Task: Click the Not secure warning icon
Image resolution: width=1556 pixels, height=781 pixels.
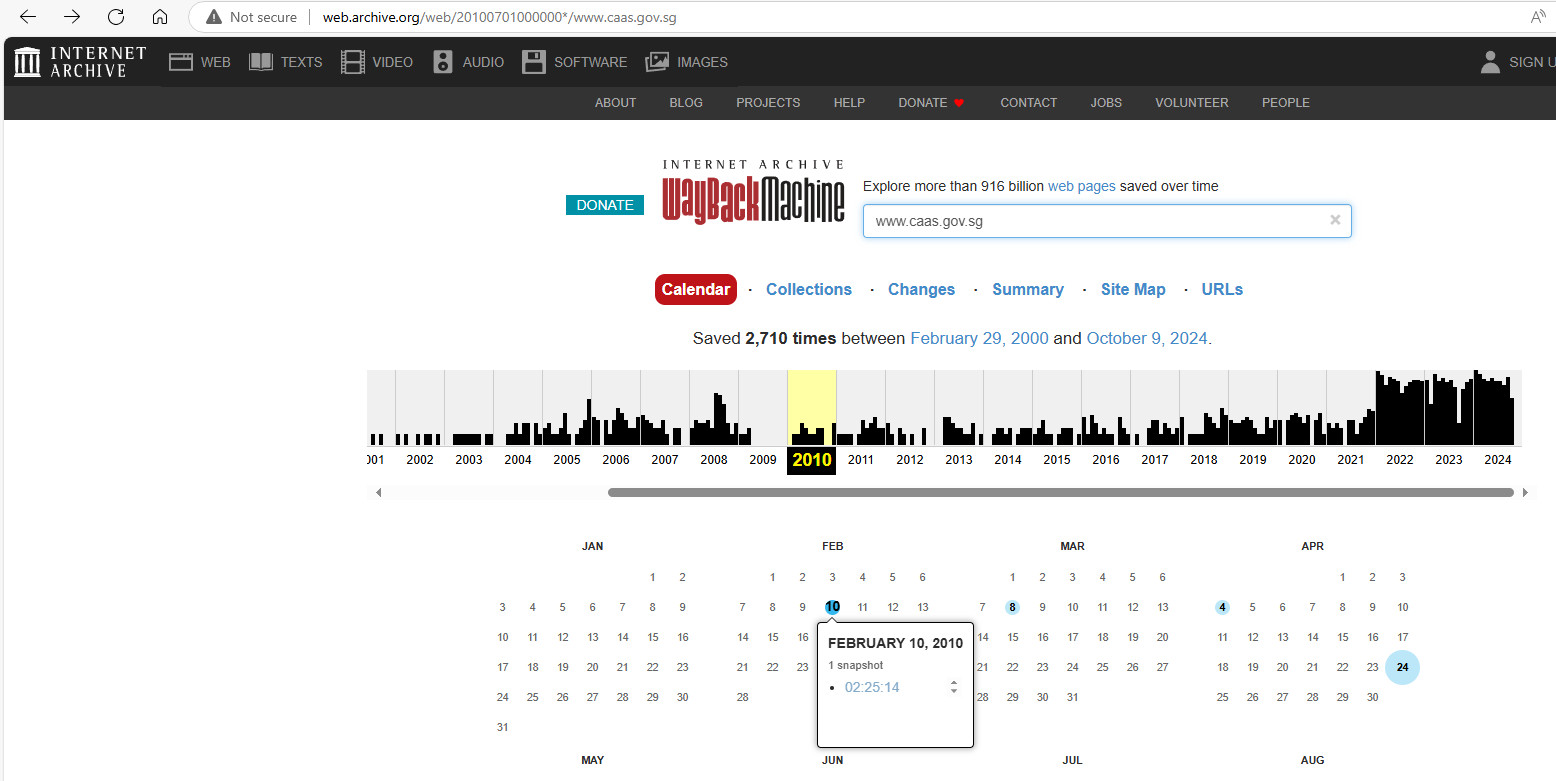Action: (214, 17)
